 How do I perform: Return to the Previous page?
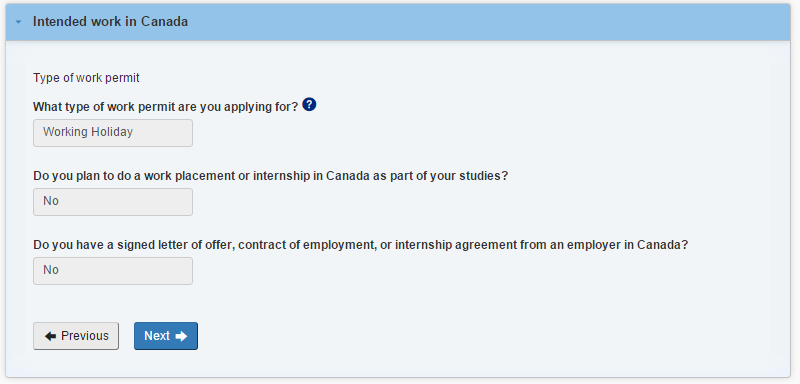point(76,336)
